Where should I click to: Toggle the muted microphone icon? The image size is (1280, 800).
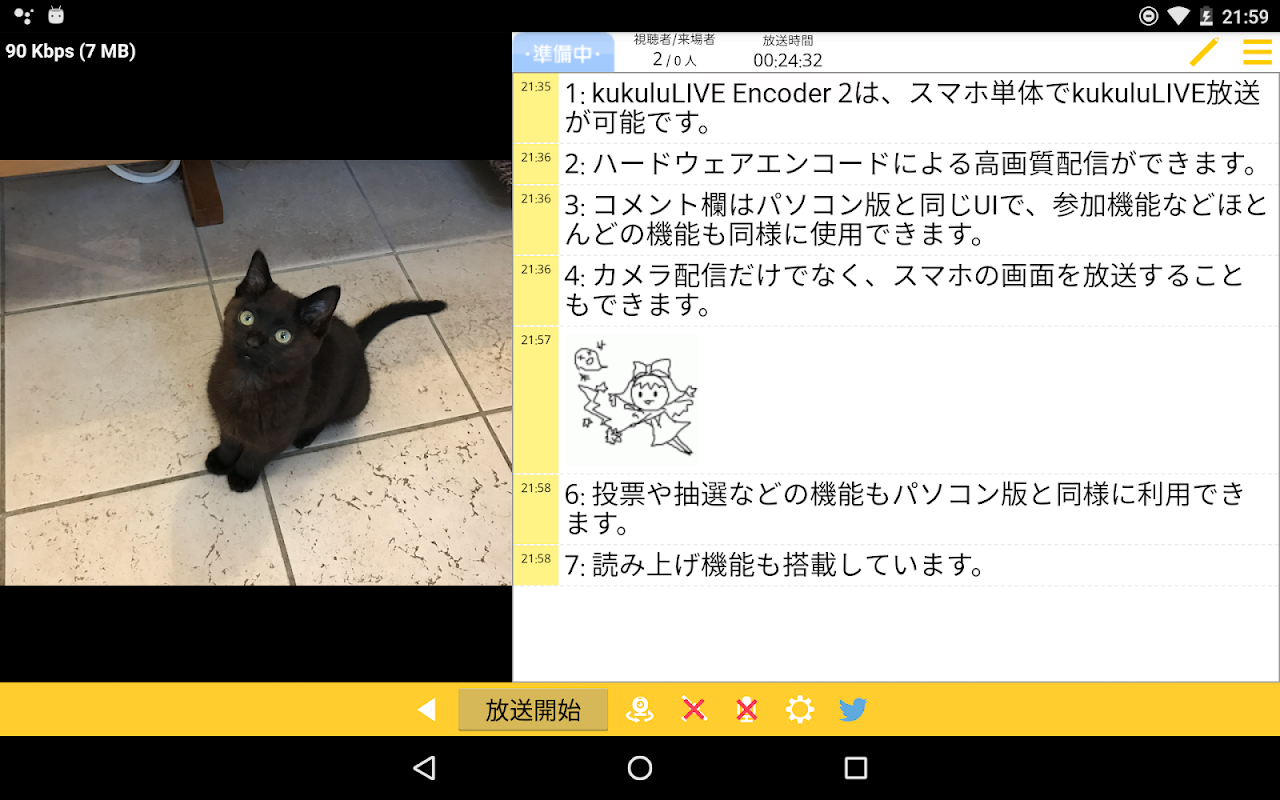click(x=746, y=710)
